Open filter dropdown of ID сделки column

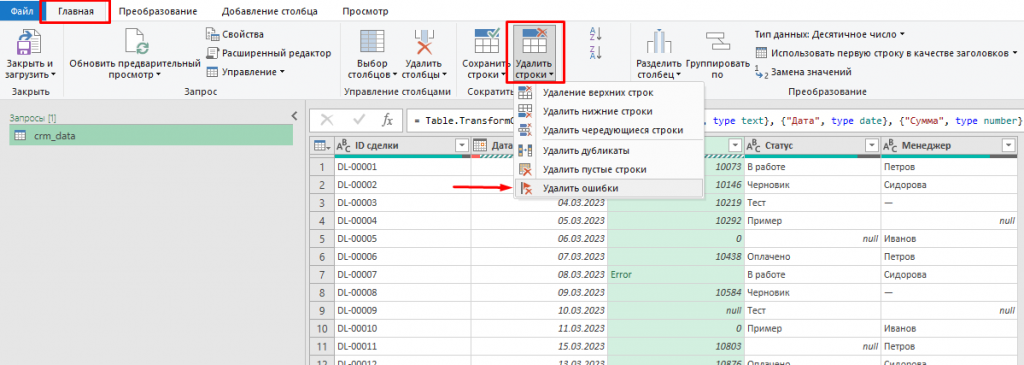coord(462,146)
